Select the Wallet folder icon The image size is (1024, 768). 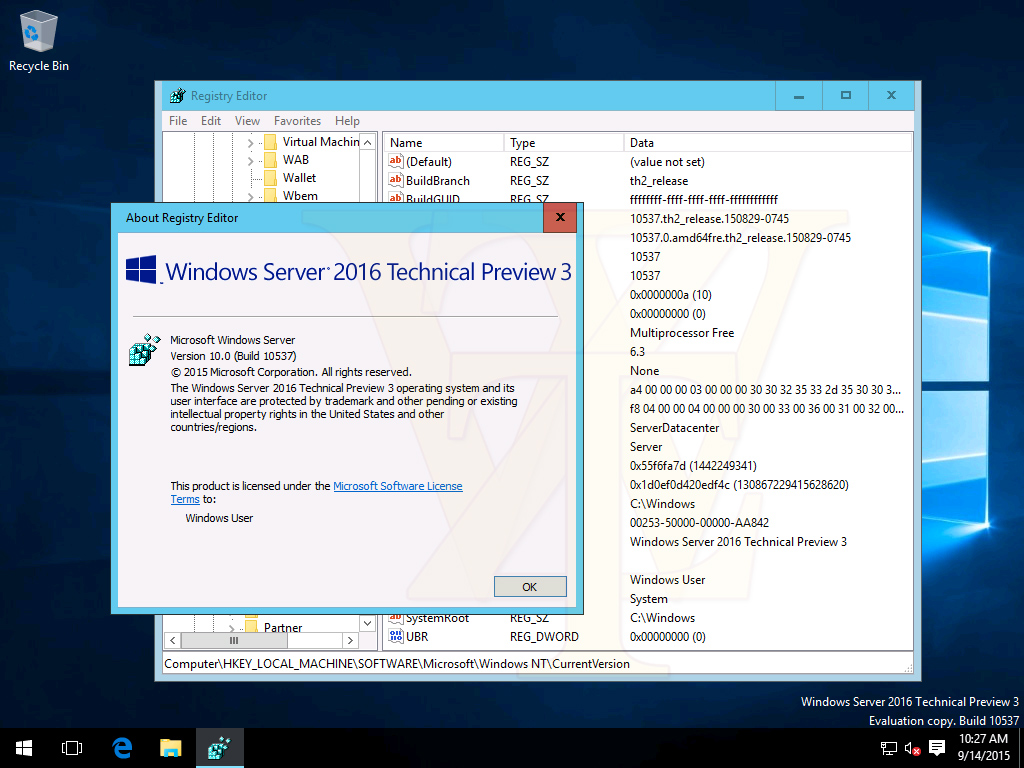(x=270, y=178)
